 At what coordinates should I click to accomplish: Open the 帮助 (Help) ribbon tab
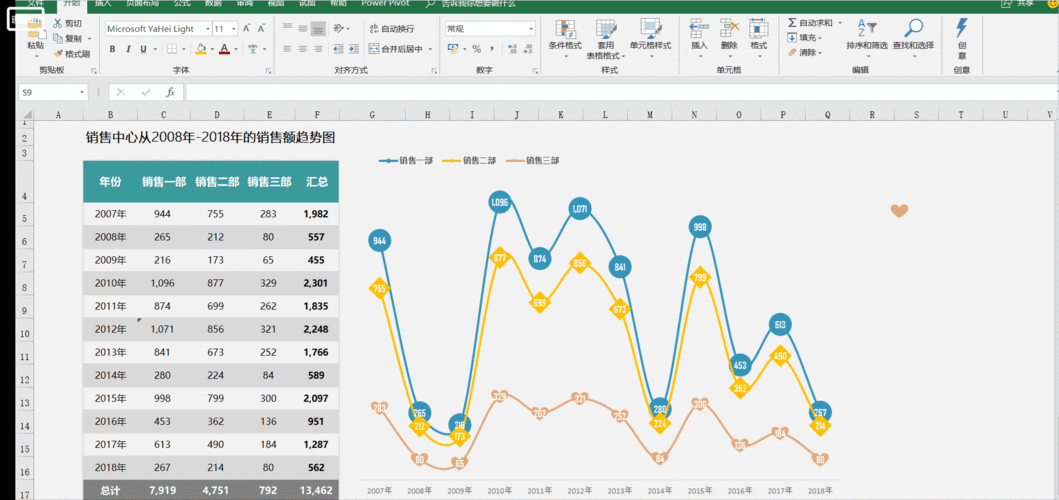tap(338, 4)
